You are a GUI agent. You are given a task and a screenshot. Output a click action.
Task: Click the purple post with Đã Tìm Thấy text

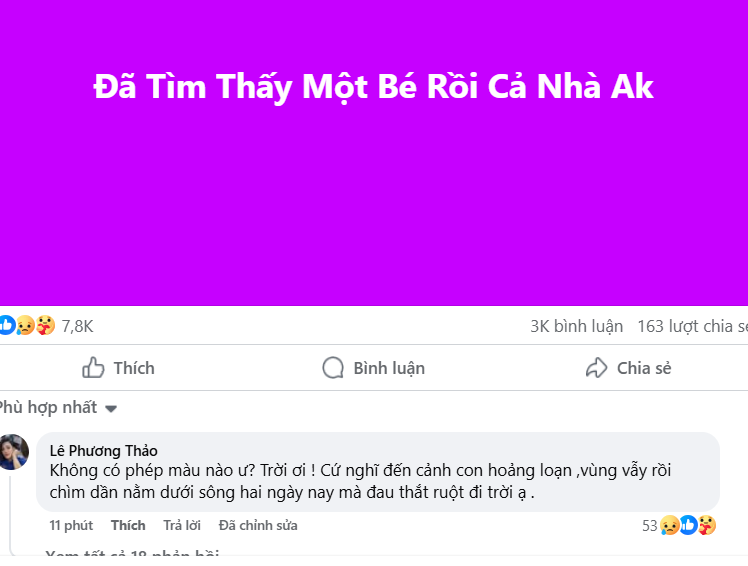click(x=374, y=152)
